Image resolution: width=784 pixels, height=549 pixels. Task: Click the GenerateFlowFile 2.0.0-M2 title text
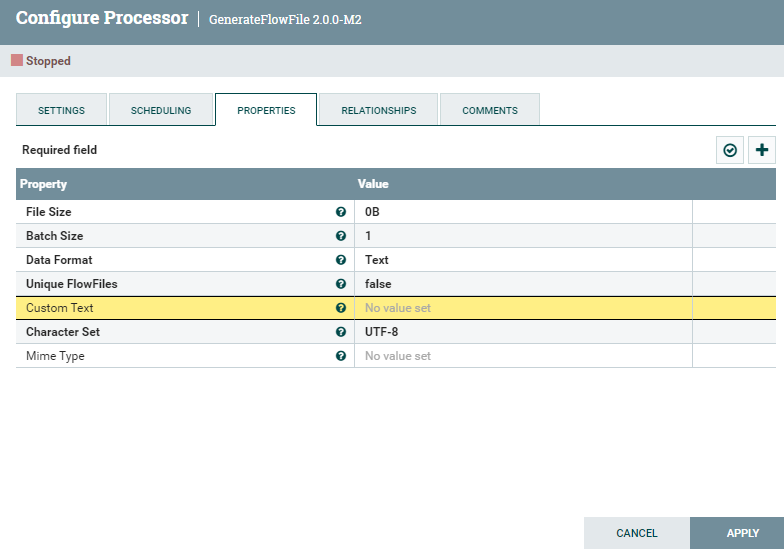click(285, 20)
